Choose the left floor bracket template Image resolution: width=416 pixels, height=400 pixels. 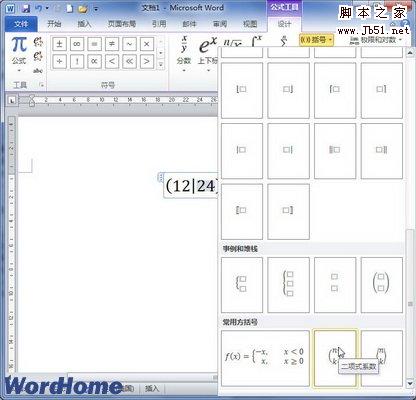pos(242,90)
